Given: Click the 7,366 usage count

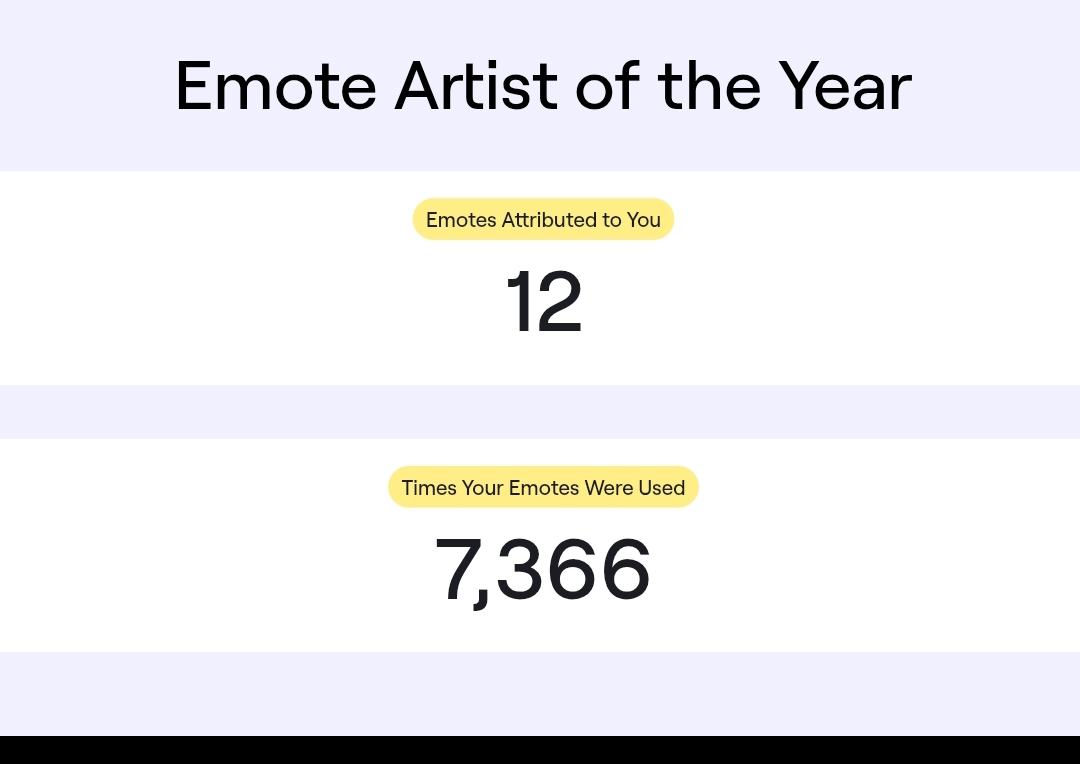Looking at the screenshot, I should [x=543, y=571].
